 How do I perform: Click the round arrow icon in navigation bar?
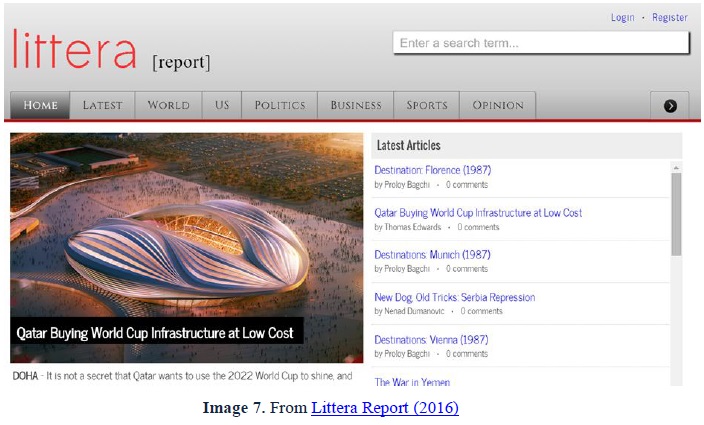pyautogui.click(x=670, y=106)
